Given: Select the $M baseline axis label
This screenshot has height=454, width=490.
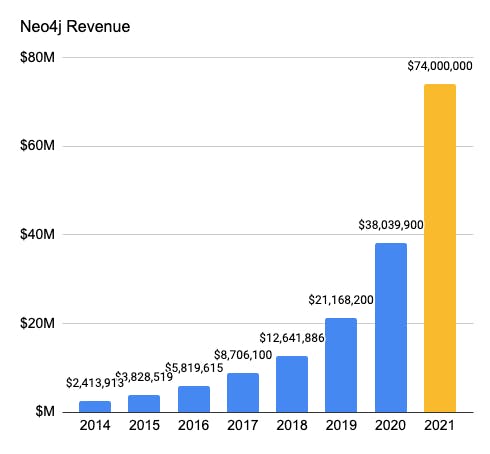Looking at the screenshot, I should click(x=45, y=411).
